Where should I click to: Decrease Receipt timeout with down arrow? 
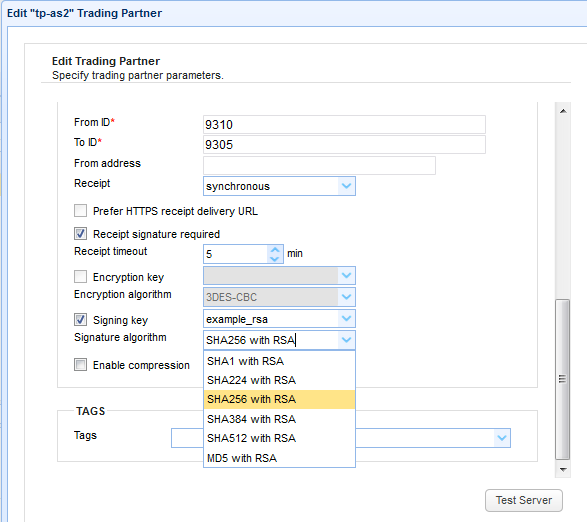(275, 259)
